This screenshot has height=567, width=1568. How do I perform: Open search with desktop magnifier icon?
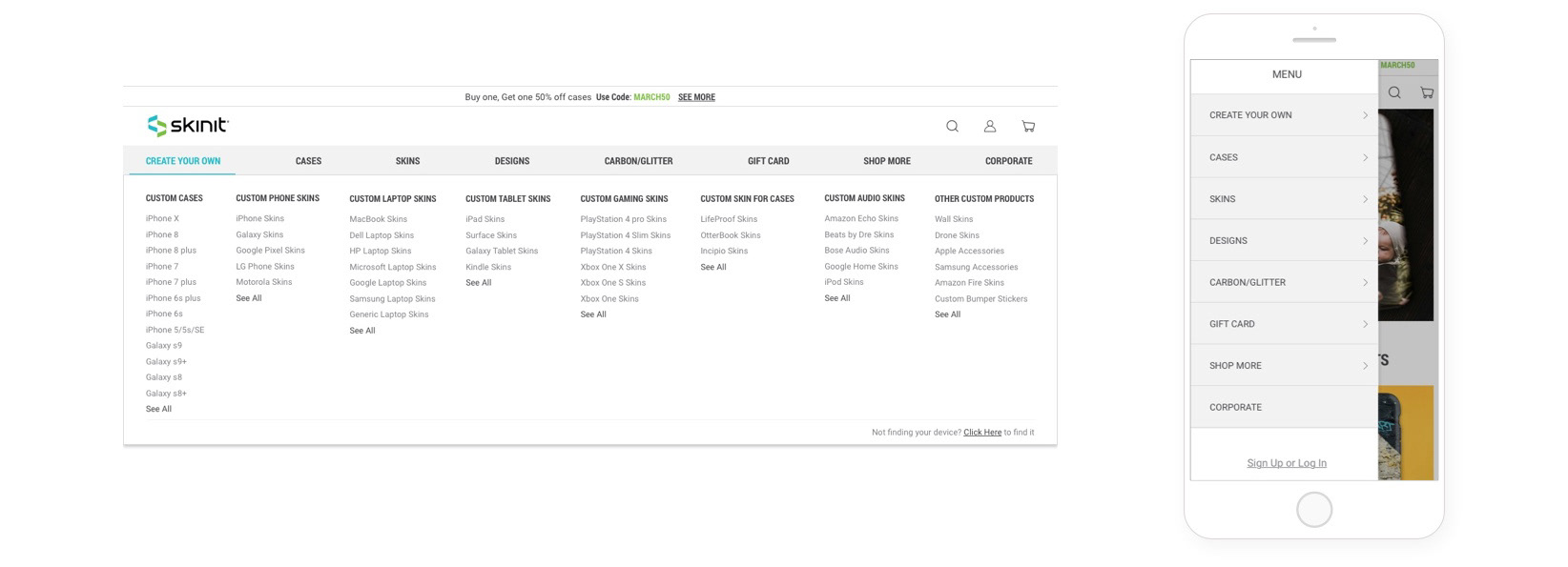click(x=952, y=126)
